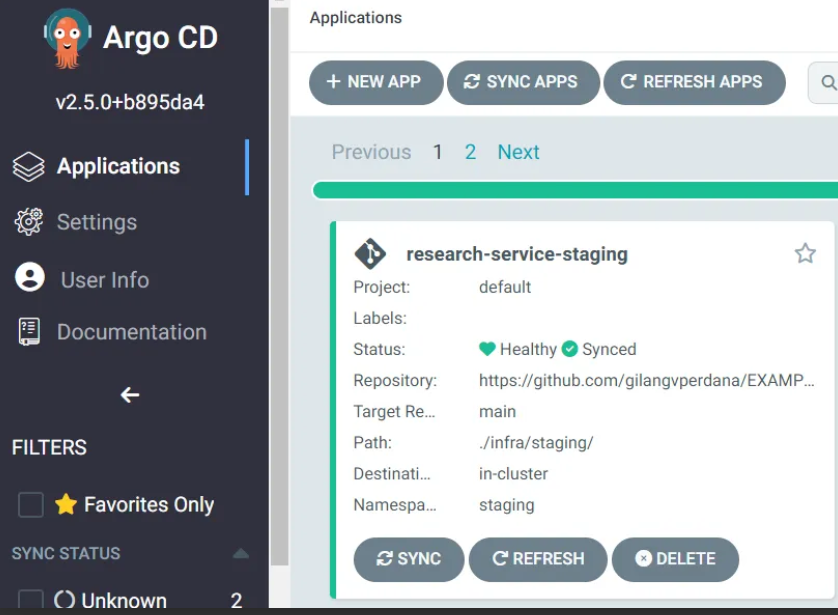The width and height of the screenshot is (838, 615).
Task: Click the Refresh Apps button
Action: pyautogui.click(x=694, y=82)
